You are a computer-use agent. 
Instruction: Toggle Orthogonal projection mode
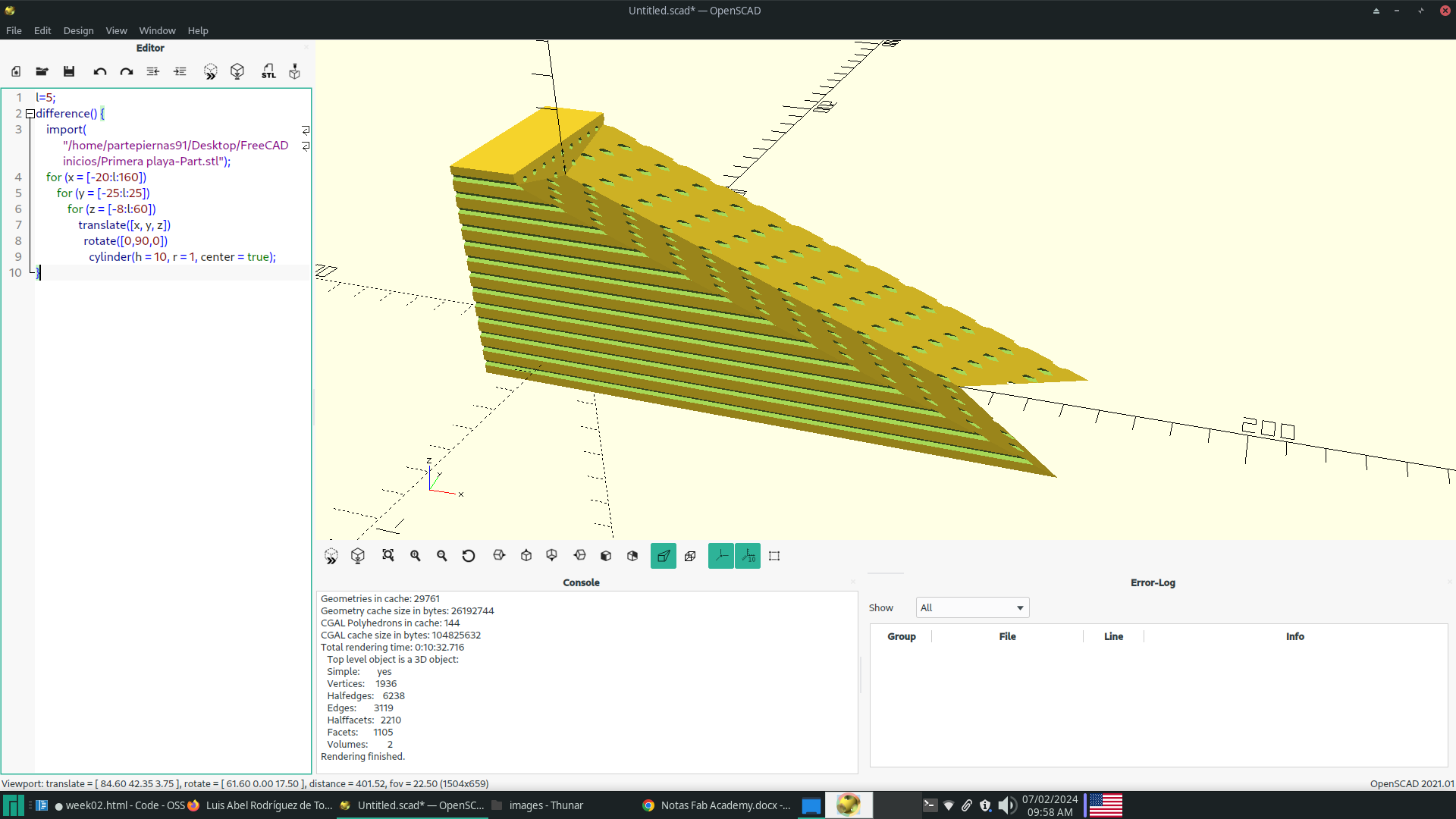[x=690, y=556]
